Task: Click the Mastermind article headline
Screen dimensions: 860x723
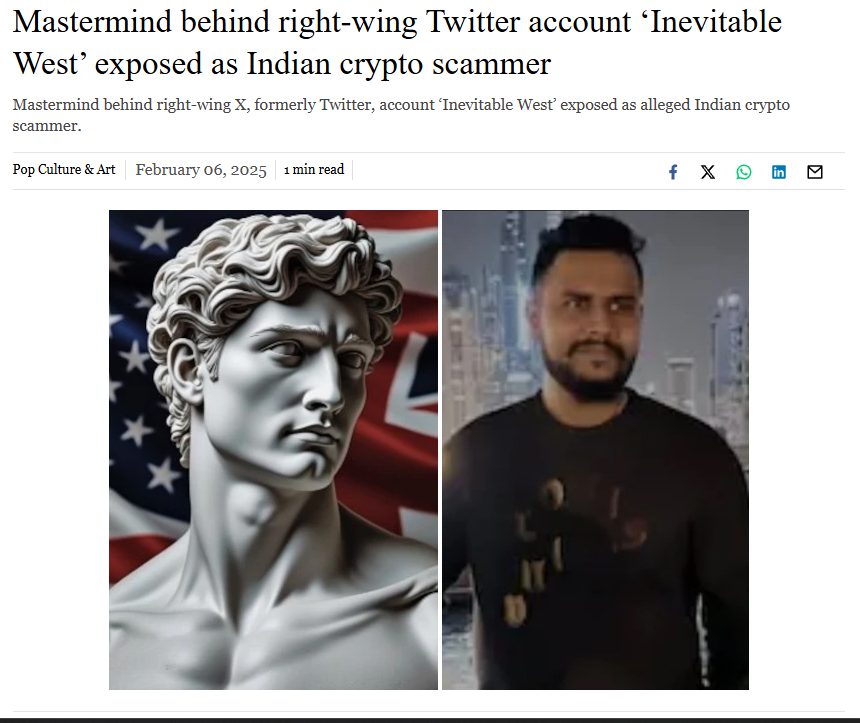Action: coord(397,43)
